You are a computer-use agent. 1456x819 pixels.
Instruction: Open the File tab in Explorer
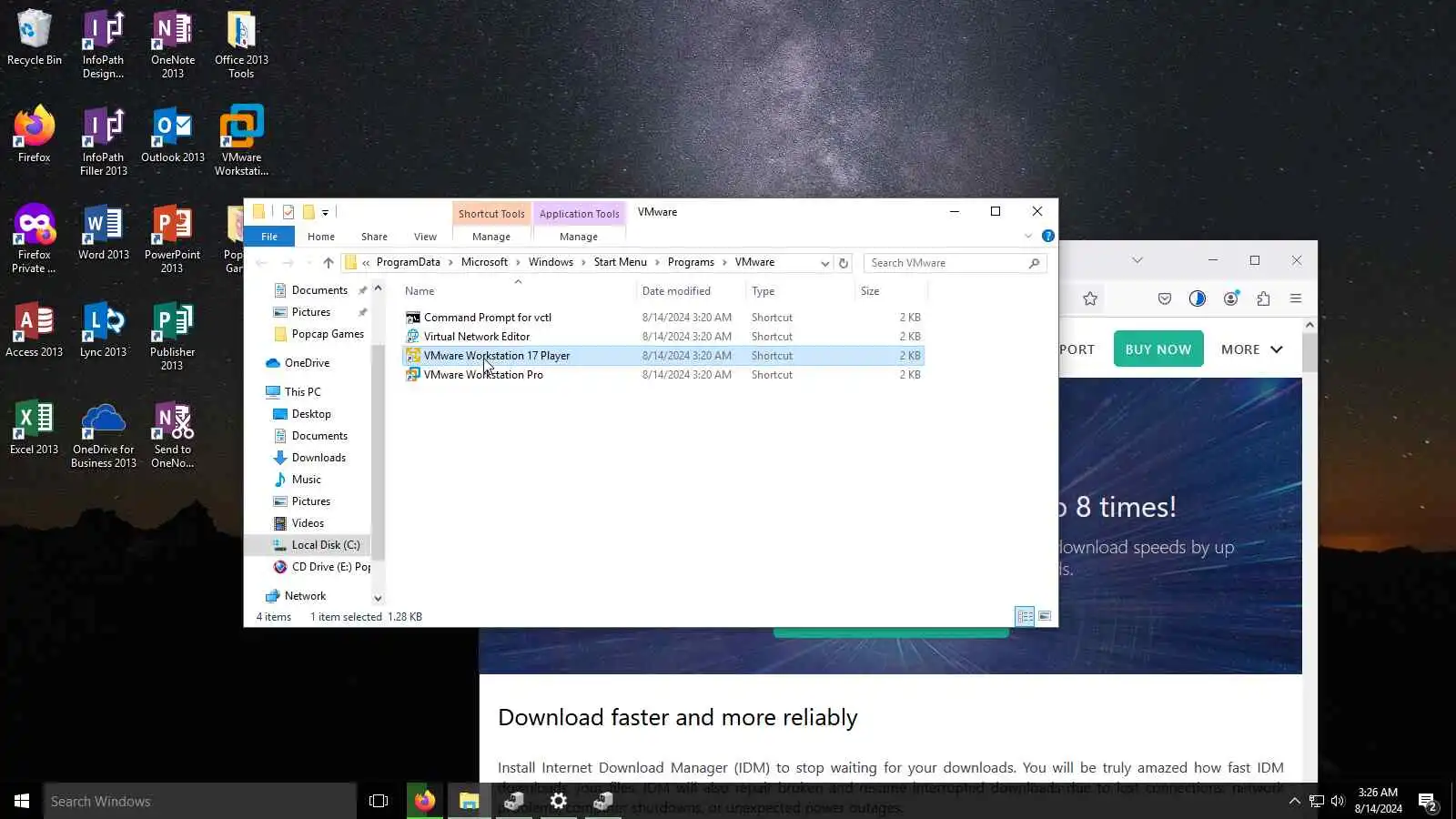tap(269, 237)
